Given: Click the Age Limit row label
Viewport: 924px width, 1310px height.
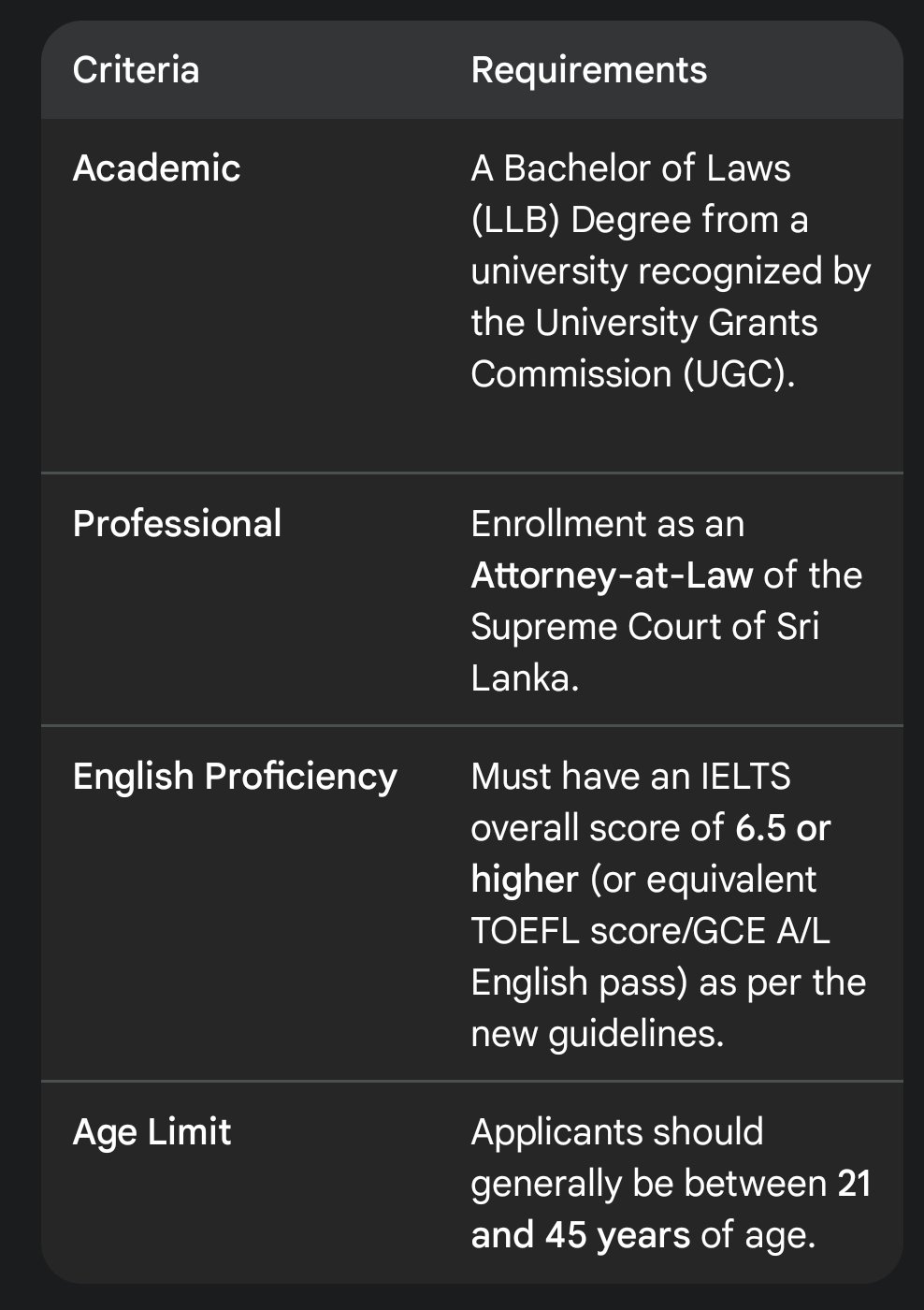Looking at the screenshot, I should [x=152, y=1132].
